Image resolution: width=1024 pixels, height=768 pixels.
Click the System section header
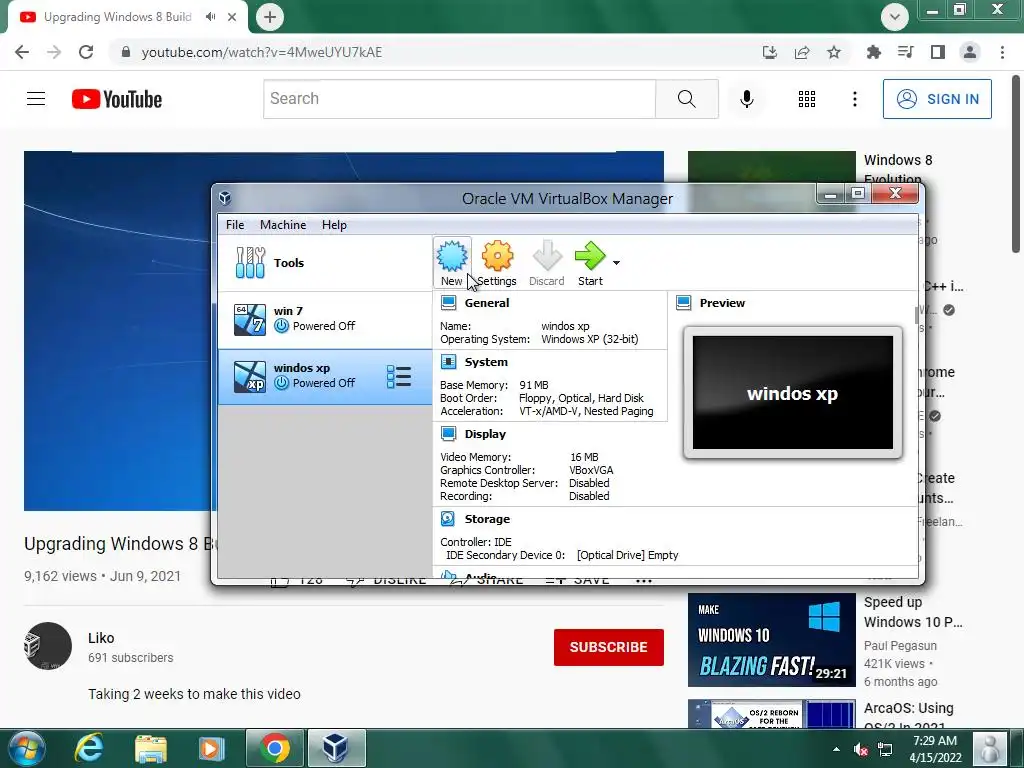pos(486,362)
